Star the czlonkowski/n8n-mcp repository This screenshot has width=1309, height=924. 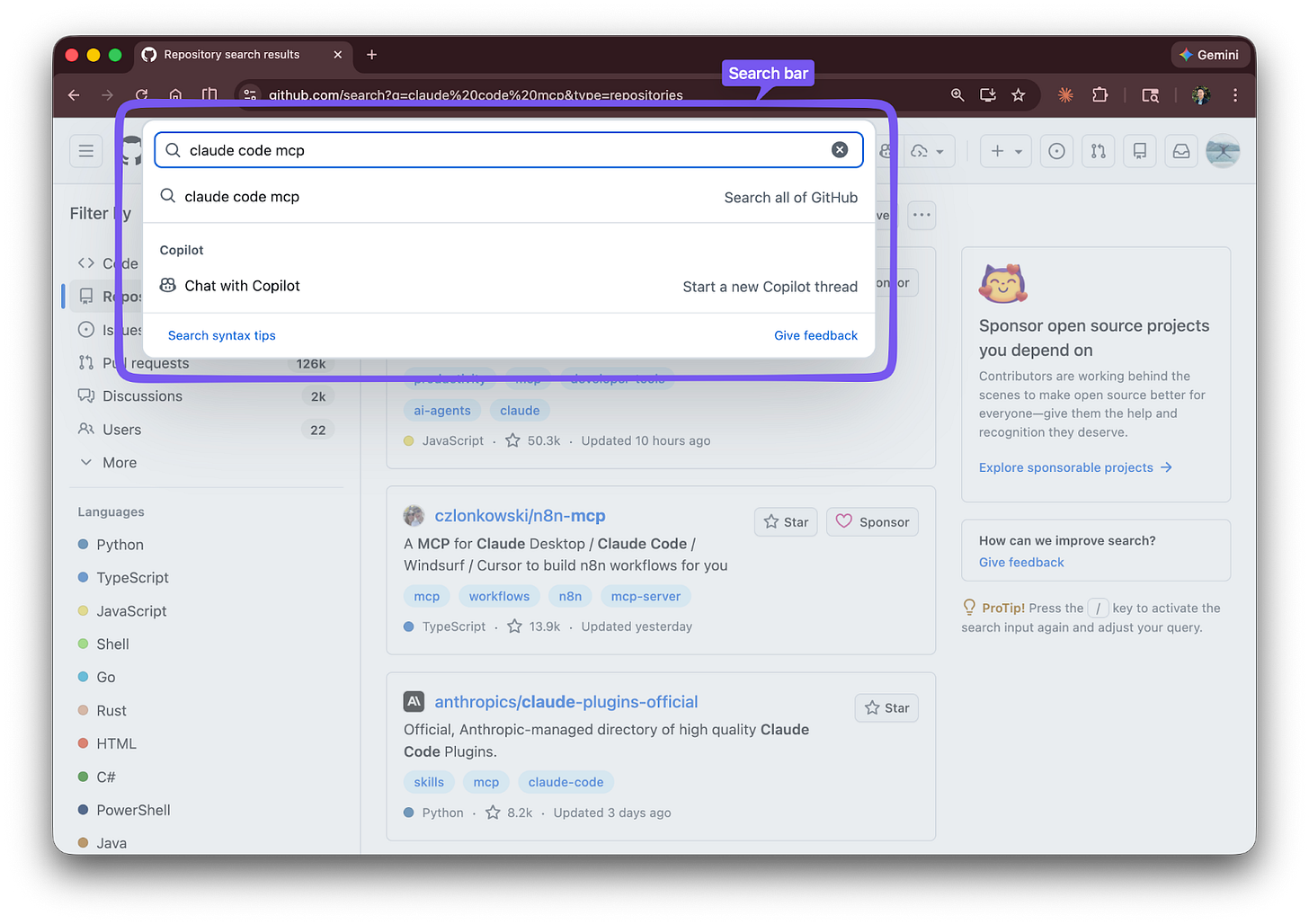point(786,522)
